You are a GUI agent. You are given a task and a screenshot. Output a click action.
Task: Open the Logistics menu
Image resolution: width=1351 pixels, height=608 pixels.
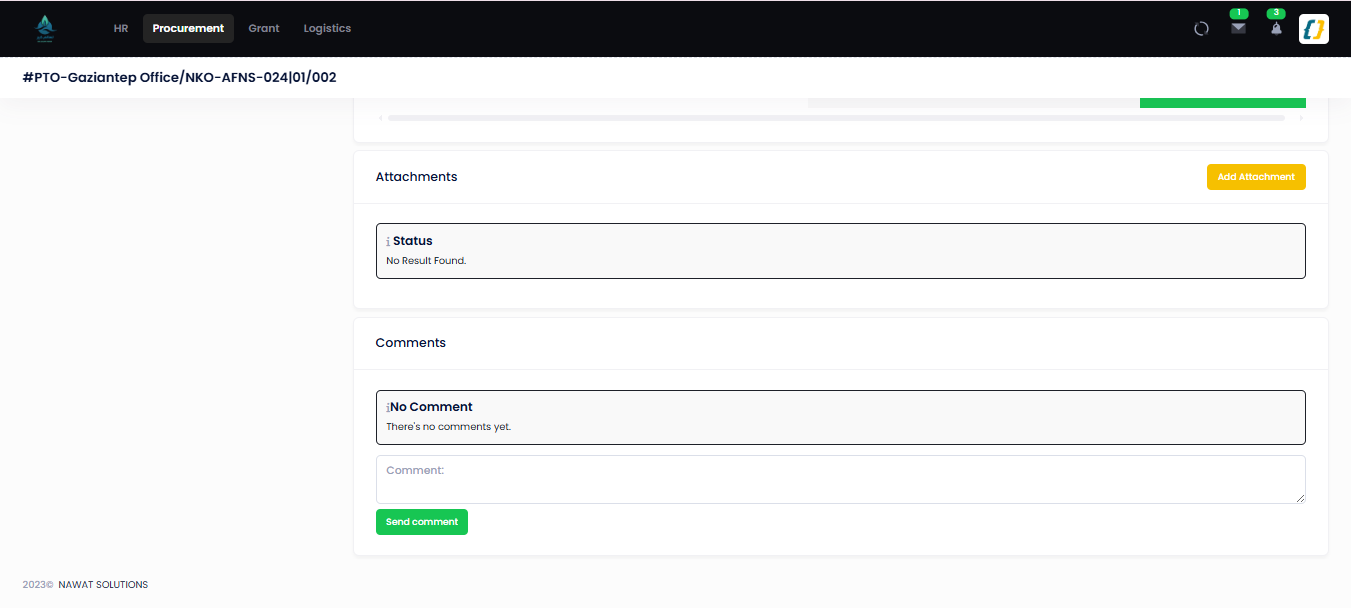[327, 28]
